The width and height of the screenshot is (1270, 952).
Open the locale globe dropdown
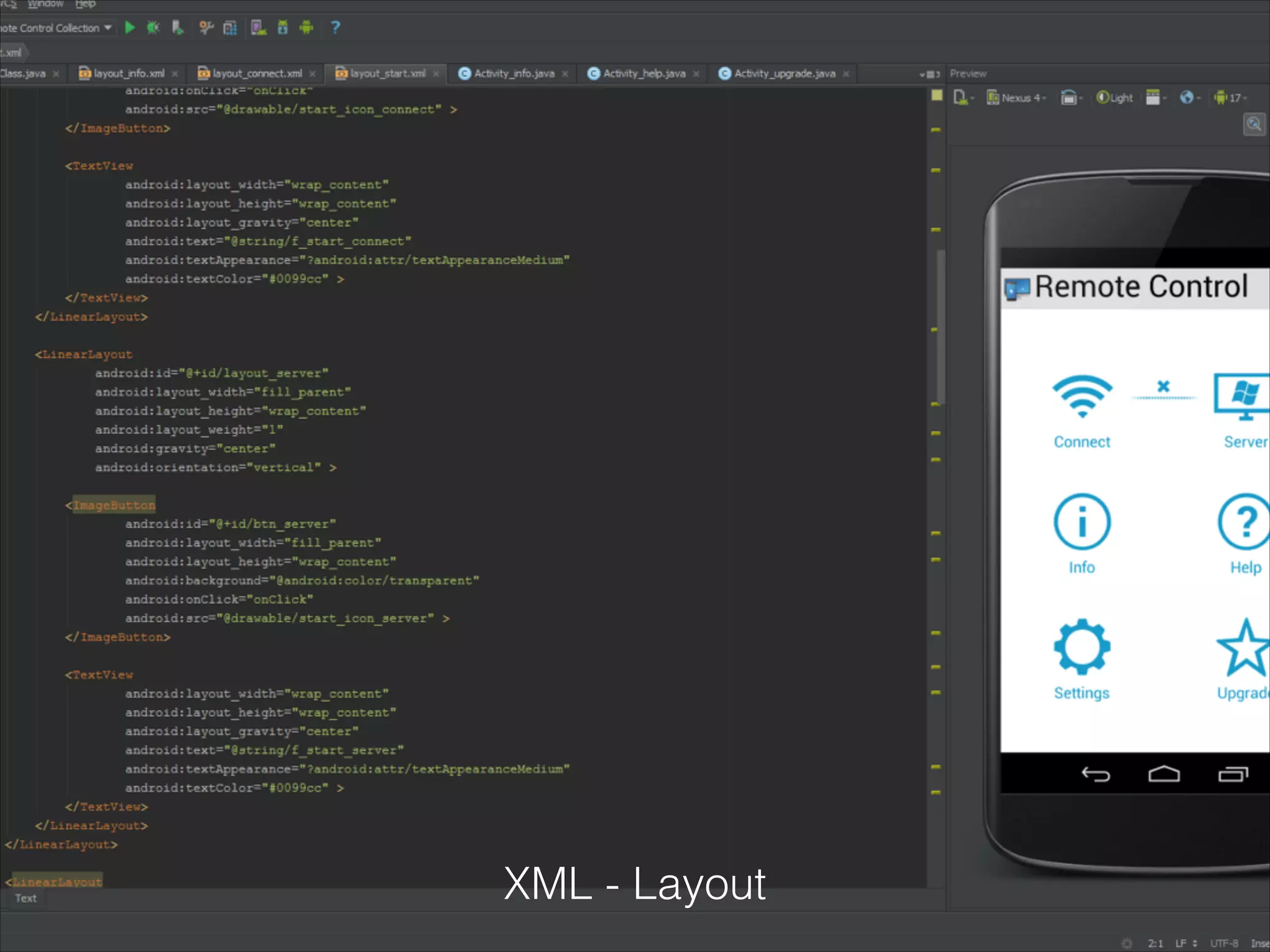coord(1190,98)
